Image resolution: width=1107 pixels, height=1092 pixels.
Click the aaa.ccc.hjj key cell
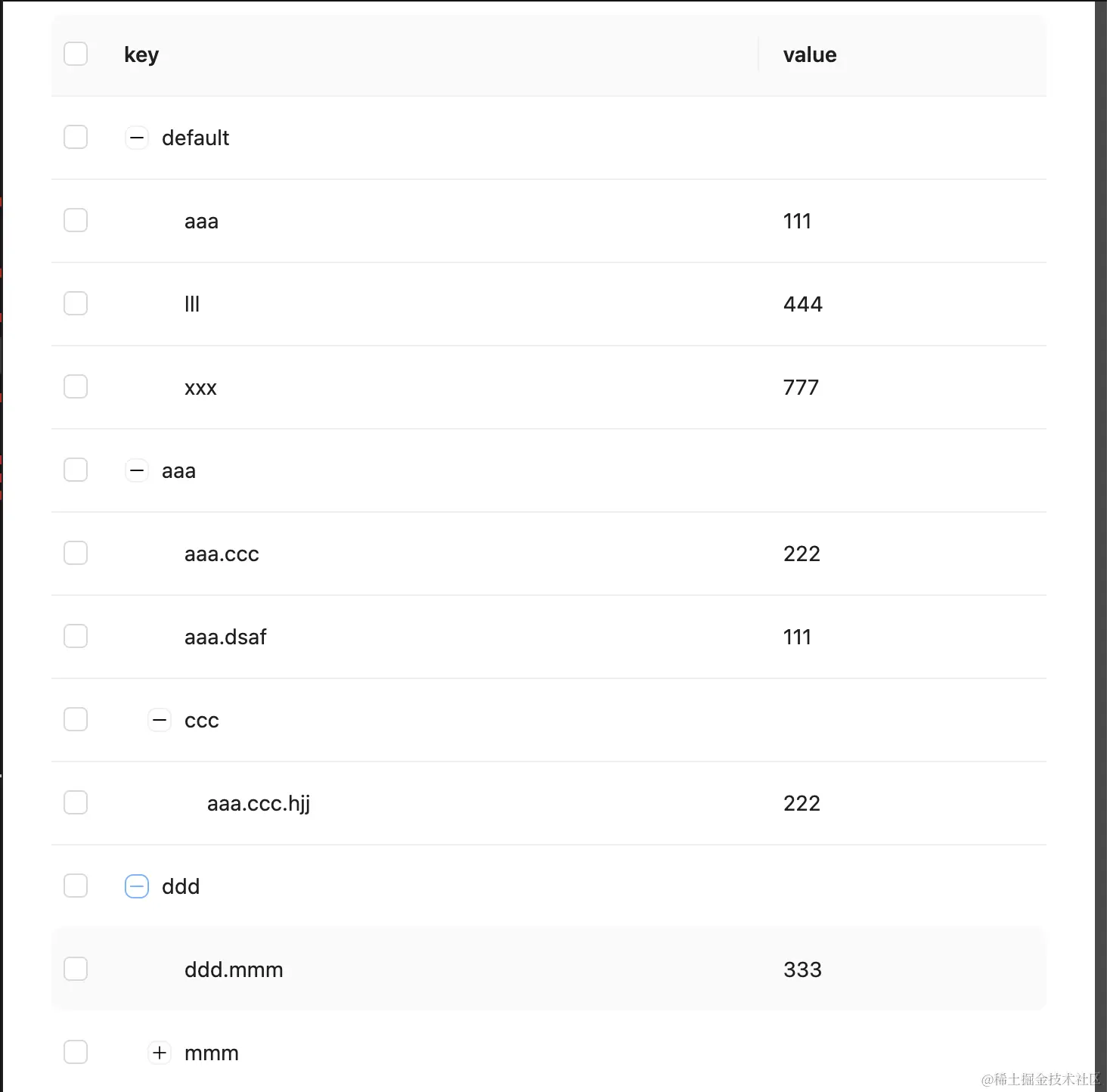tap(259, 803)
